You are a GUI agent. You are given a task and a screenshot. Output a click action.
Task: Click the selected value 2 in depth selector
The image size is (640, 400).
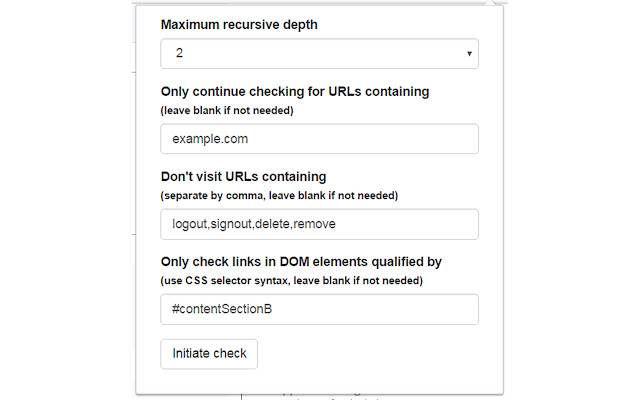coord(179,54)
